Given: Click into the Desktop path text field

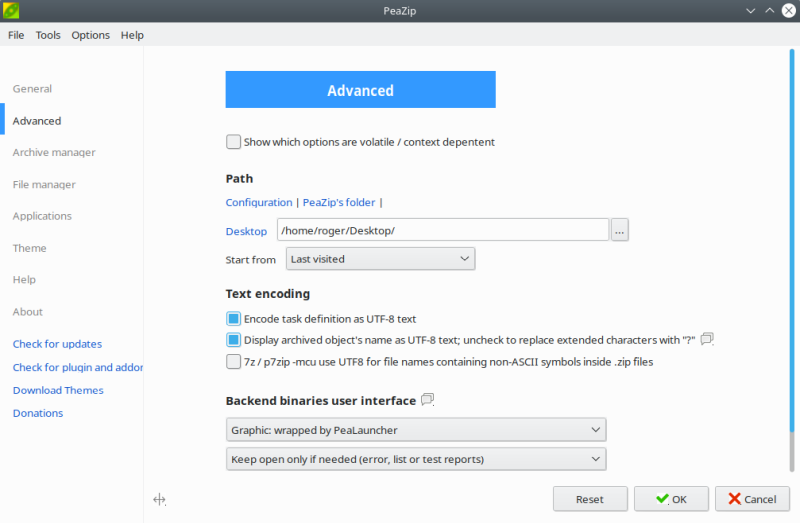Looking at the screenshot, I should point(443,231).
